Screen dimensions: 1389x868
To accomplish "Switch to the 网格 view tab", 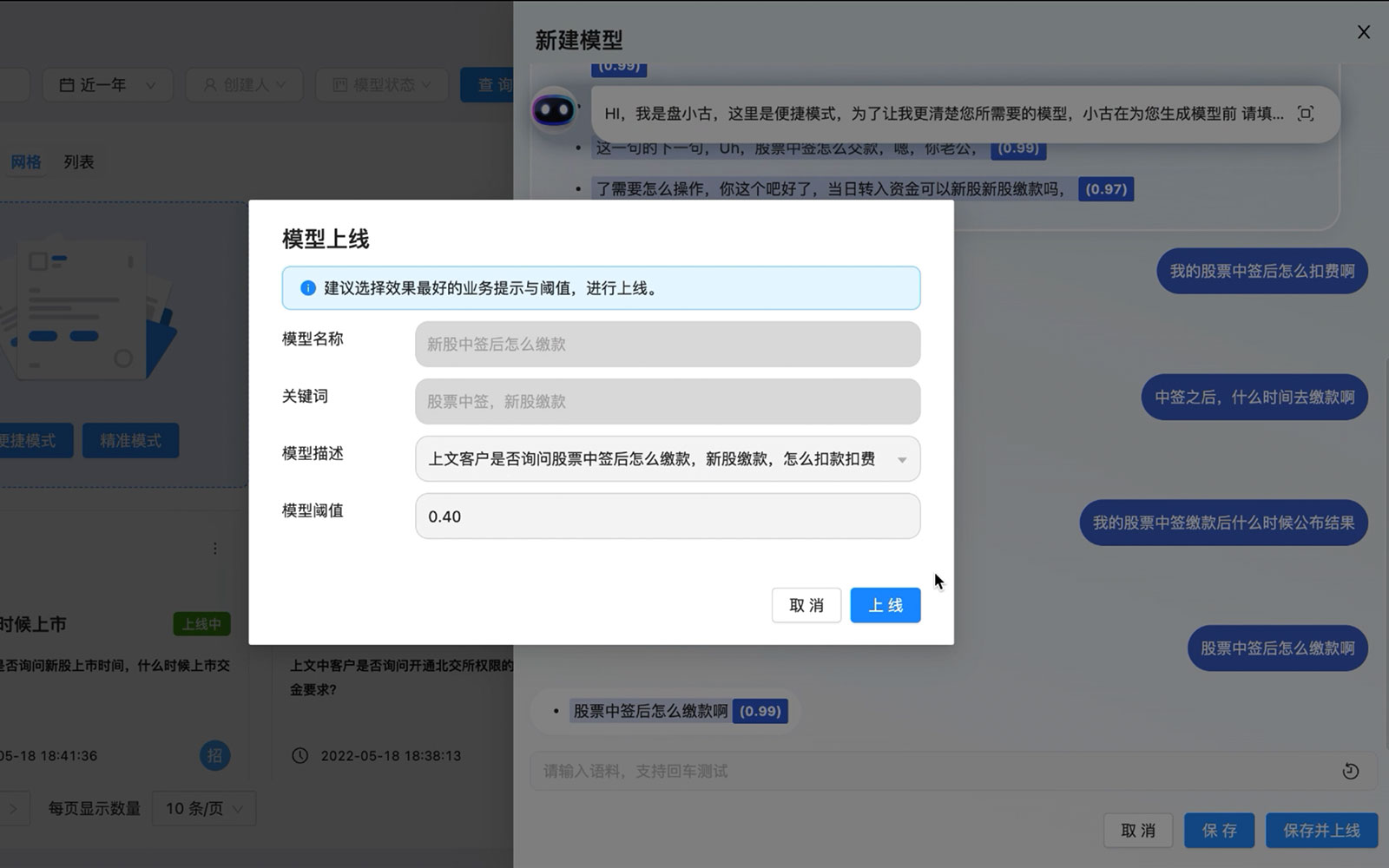I will (26, 162).
